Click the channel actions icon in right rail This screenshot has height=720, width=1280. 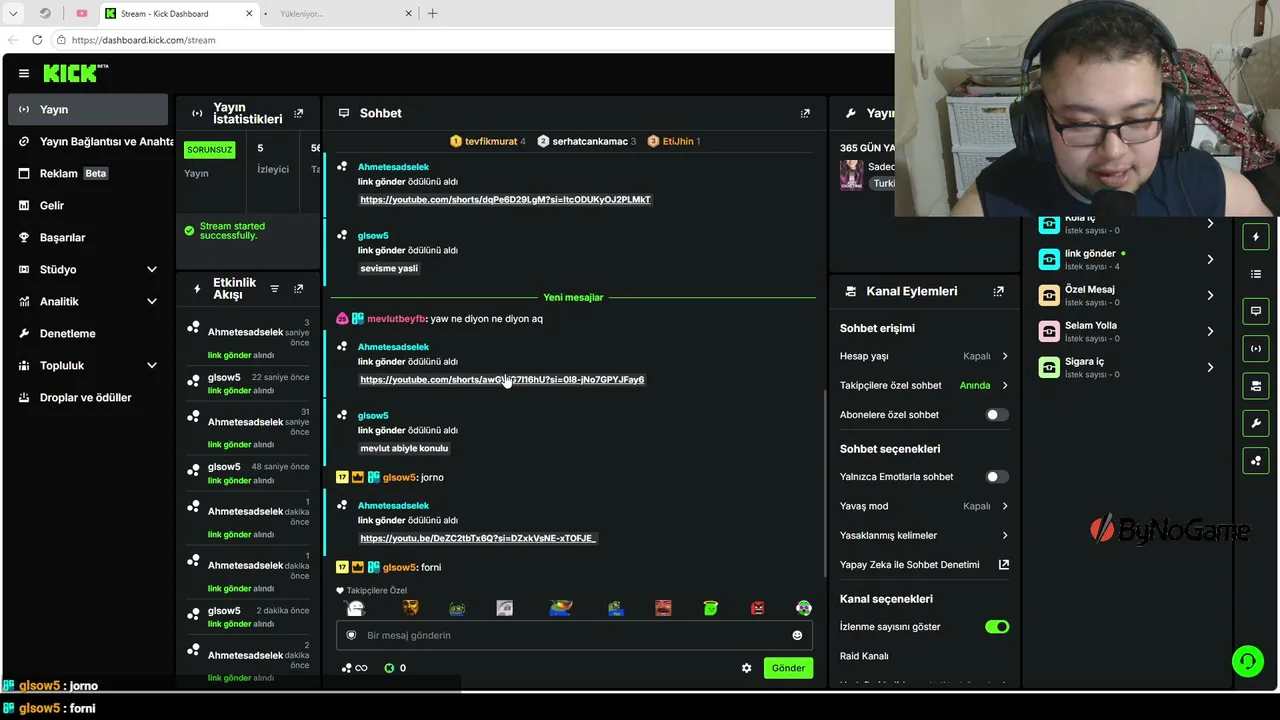pyautogui.click(x=1256, y=386)
